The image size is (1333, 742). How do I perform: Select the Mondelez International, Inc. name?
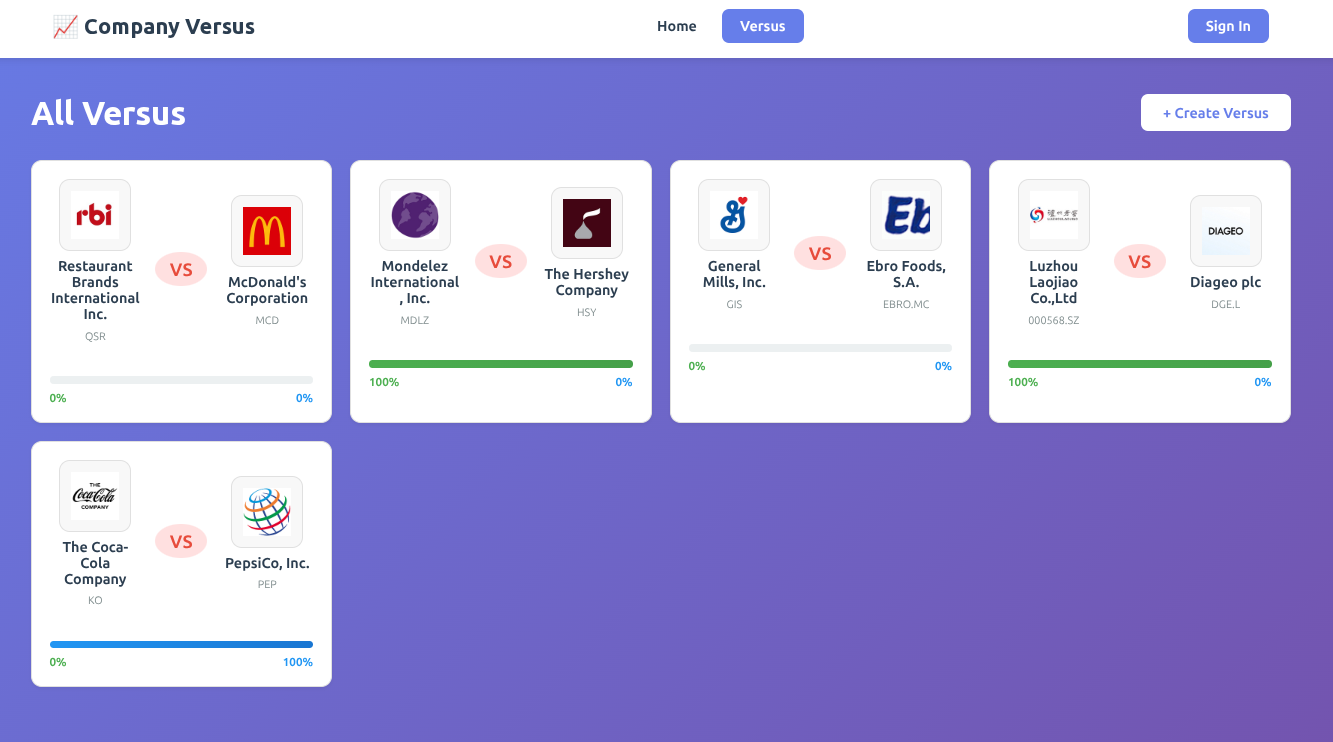415,282
